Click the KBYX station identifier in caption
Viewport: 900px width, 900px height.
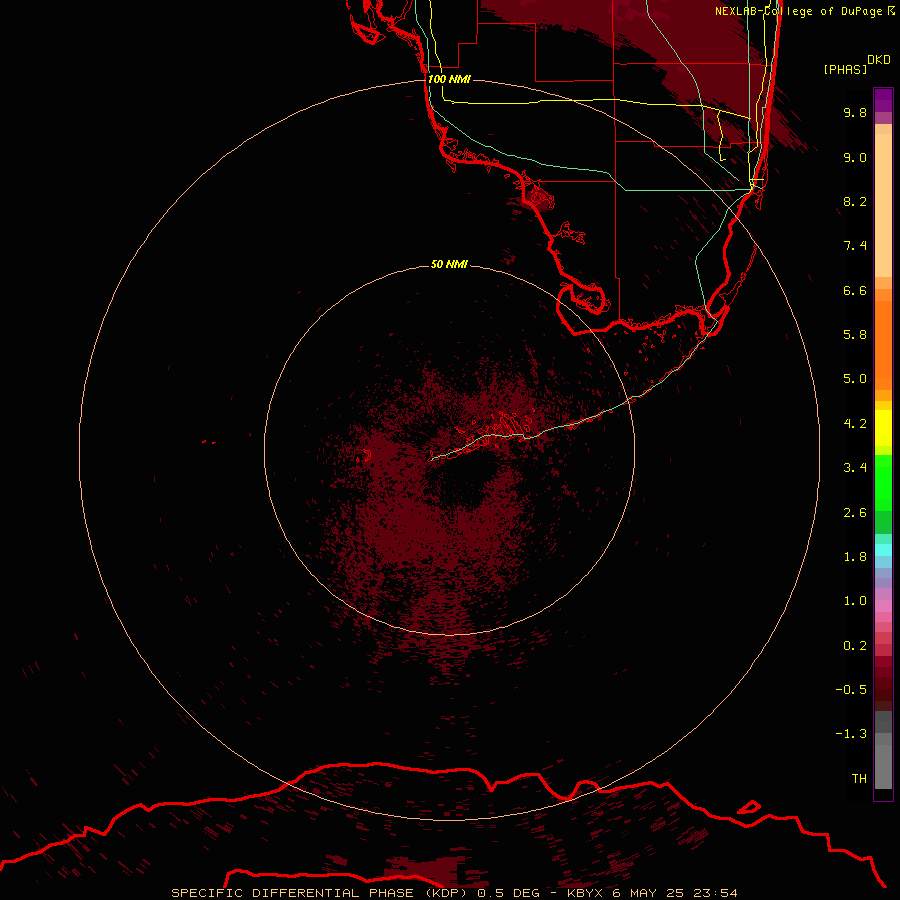tap(585, 893)
